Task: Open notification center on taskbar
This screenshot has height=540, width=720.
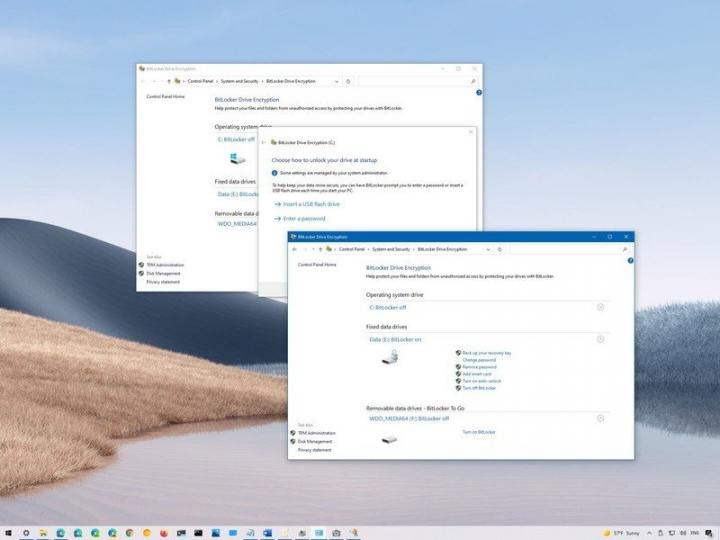Action: pyautogui.click(x=709, y=533)
